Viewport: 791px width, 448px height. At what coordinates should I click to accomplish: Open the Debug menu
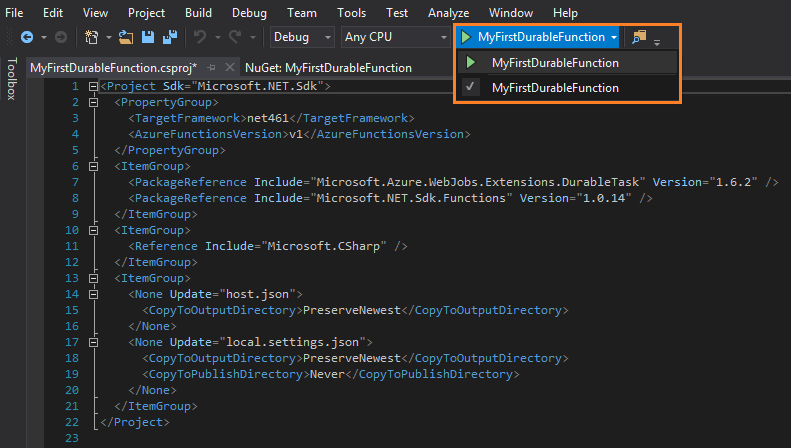coord(249,13)
